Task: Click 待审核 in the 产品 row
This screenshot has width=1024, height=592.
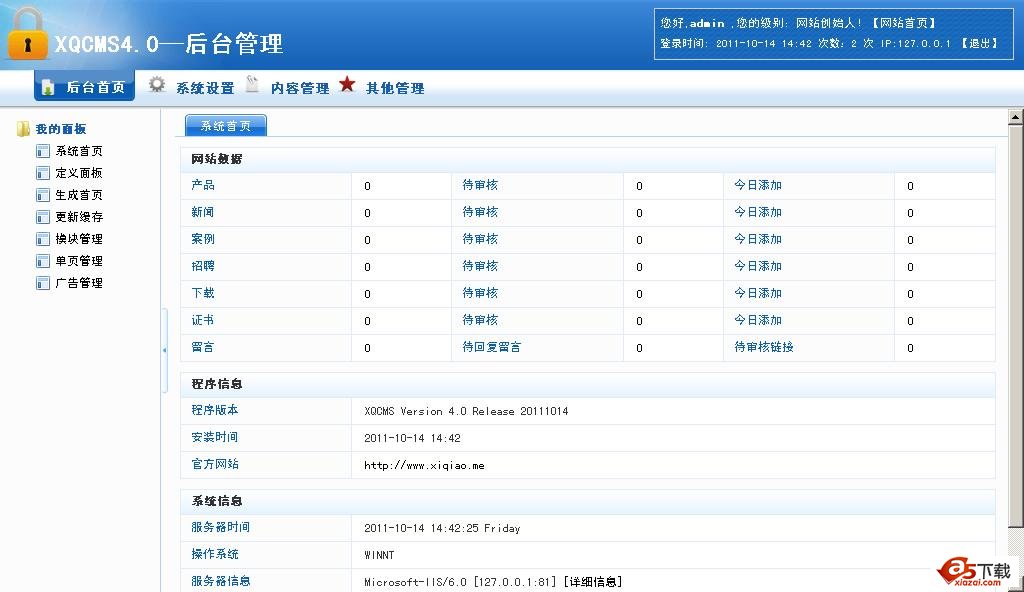Action: 480,185
